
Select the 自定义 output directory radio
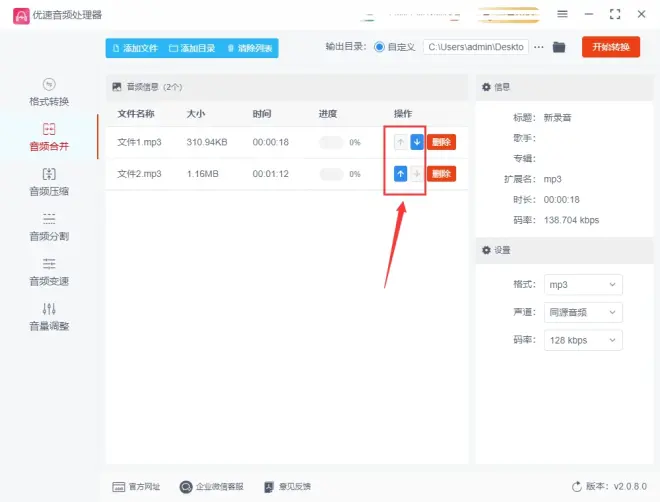pos(379,47)
